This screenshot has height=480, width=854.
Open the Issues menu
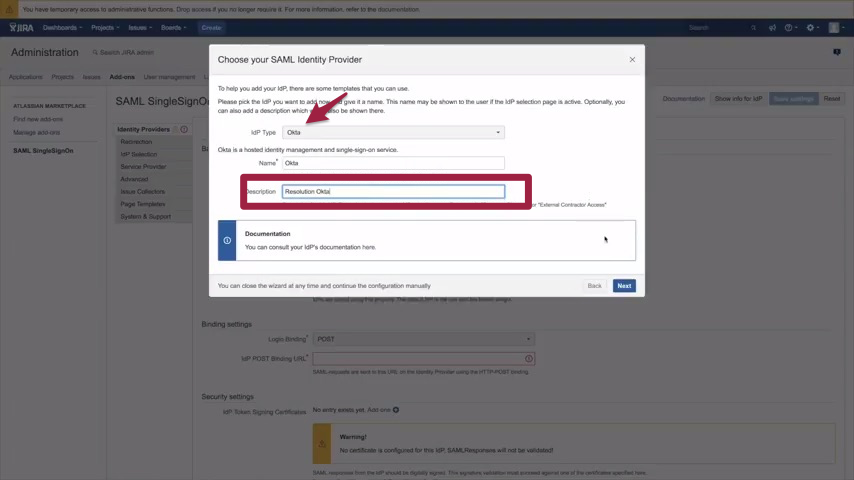[140, 28]
